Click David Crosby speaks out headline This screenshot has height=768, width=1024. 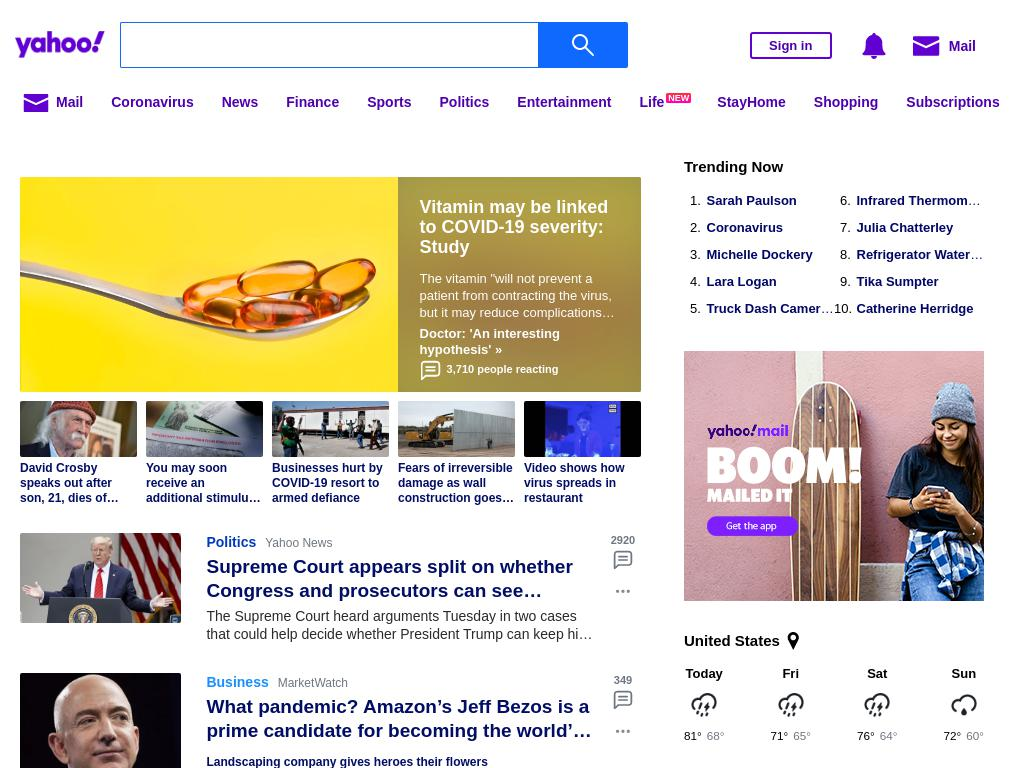[69, 483]
